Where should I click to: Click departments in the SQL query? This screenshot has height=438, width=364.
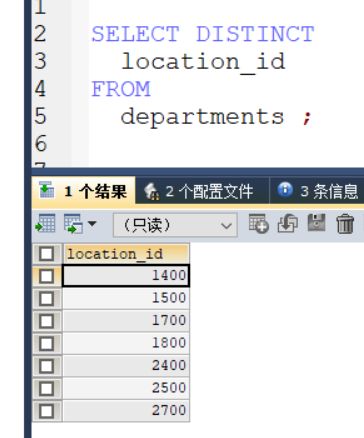[x=202, y=117]
